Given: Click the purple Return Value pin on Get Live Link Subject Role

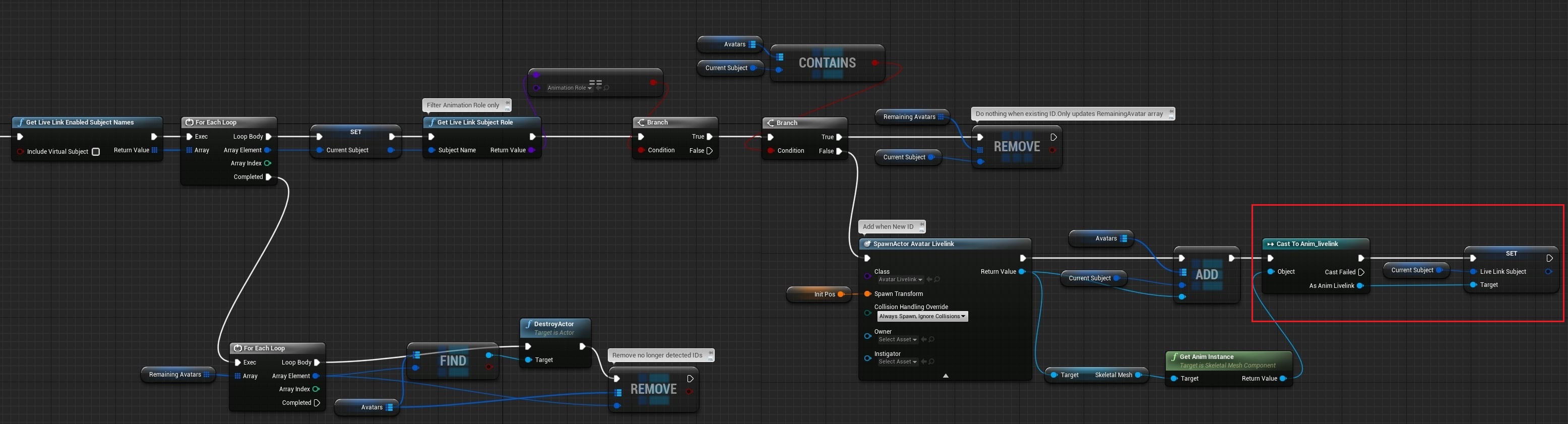Looking at the screenshot, I should coord(532,150).
